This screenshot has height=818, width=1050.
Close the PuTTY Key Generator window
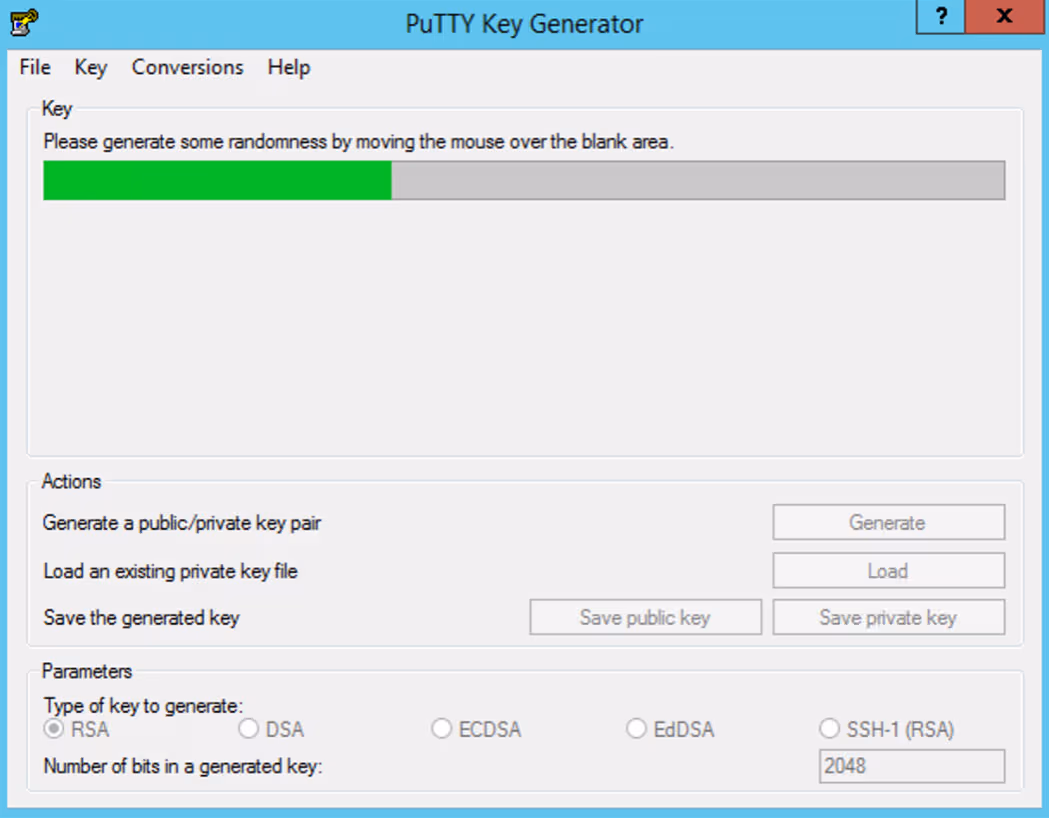point(1004,16)
